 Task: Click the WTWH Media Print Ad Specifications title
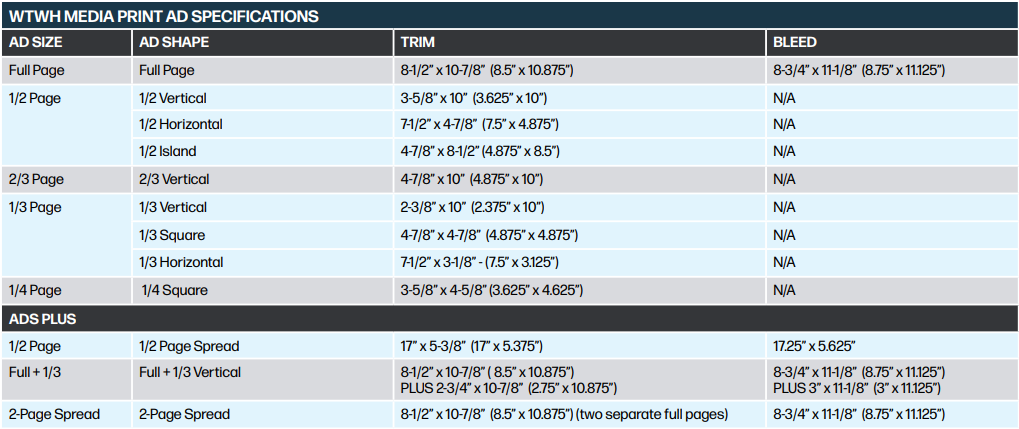tap(164, 16)
